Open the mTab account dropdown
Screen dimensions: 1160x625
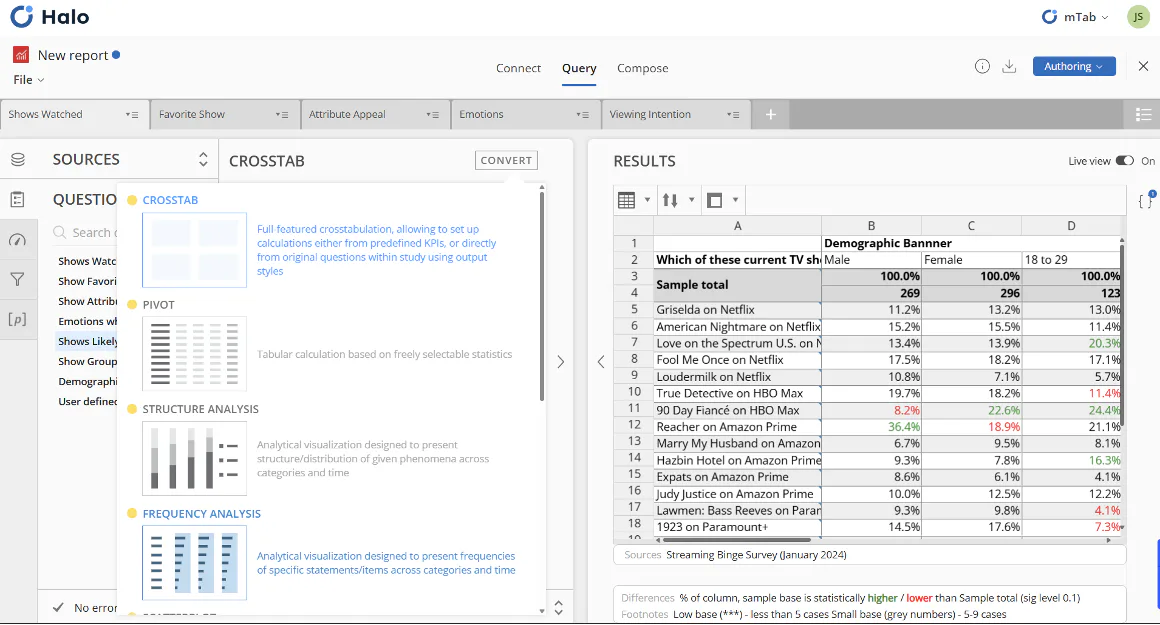tap(1075, 17)
